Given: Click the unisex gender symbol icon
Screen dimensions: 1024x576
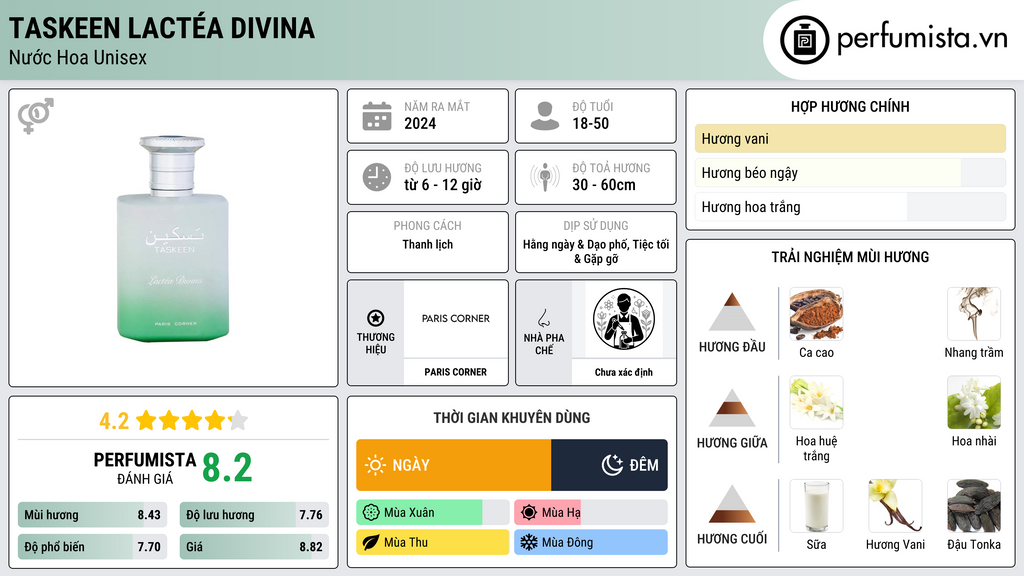Looking at the screenshot, I should [x=35, y=116].
